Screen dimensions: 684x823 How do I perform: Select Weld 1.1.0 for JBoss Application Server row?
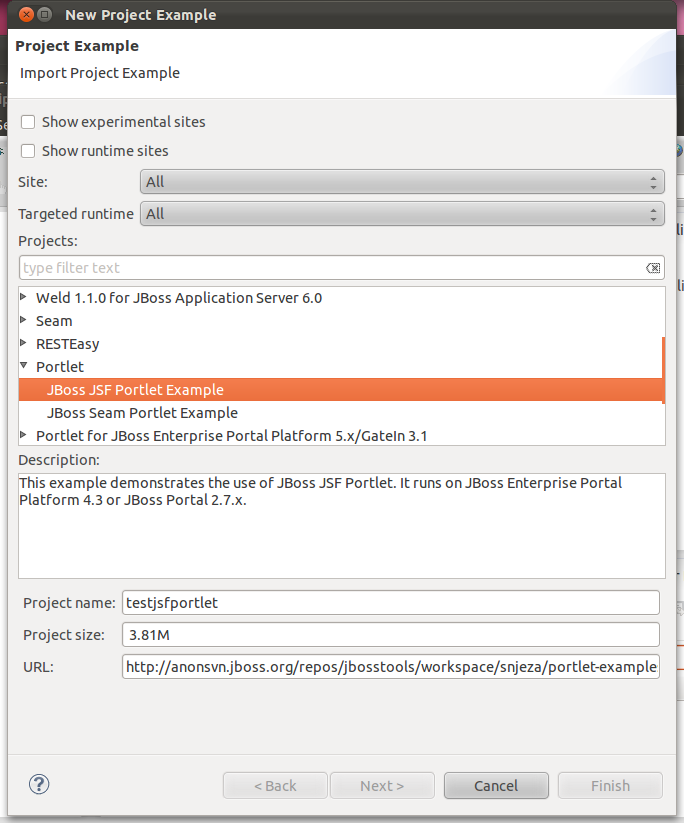click(x=341, y=298)
